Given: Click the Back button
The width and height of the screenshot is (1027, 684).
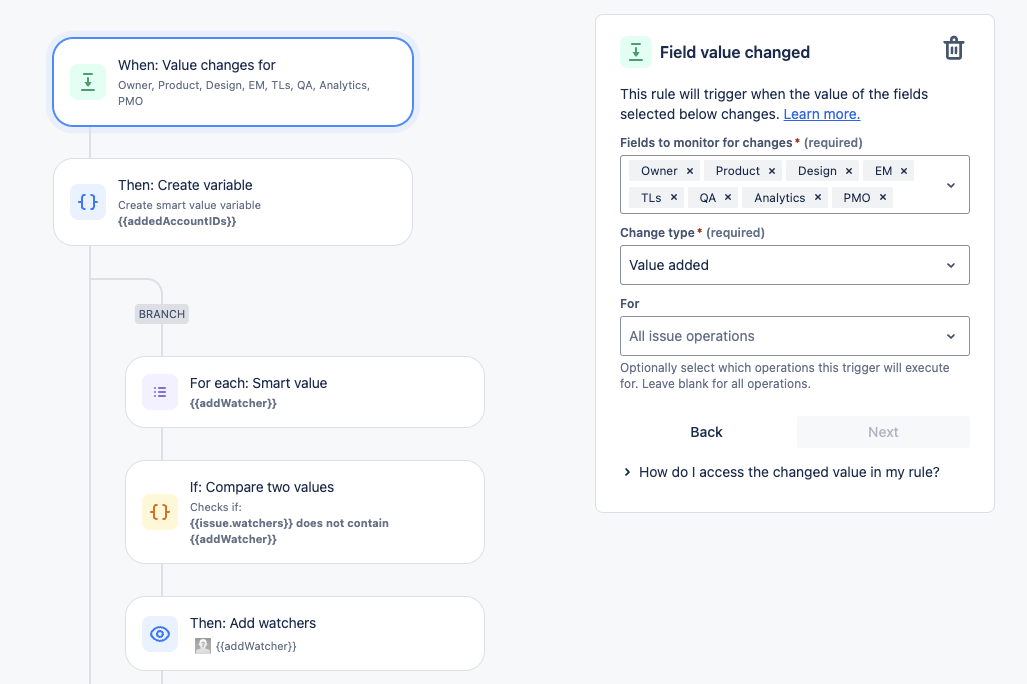Looking at the screenshot, I should (706, 432).
